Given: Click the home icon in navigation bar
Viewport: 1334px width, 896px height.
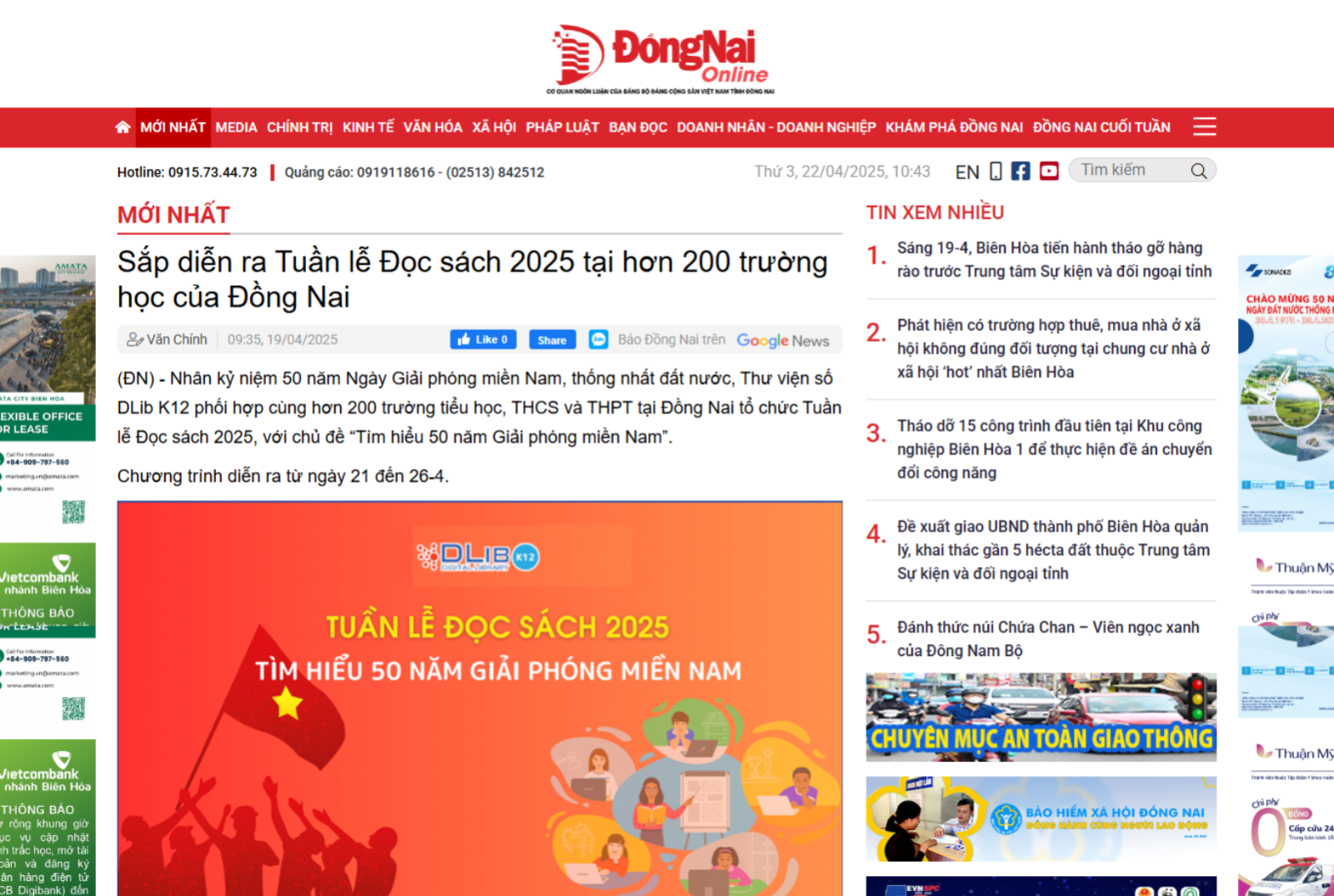Looking at the screenshot, I should (x=123, y=128).
